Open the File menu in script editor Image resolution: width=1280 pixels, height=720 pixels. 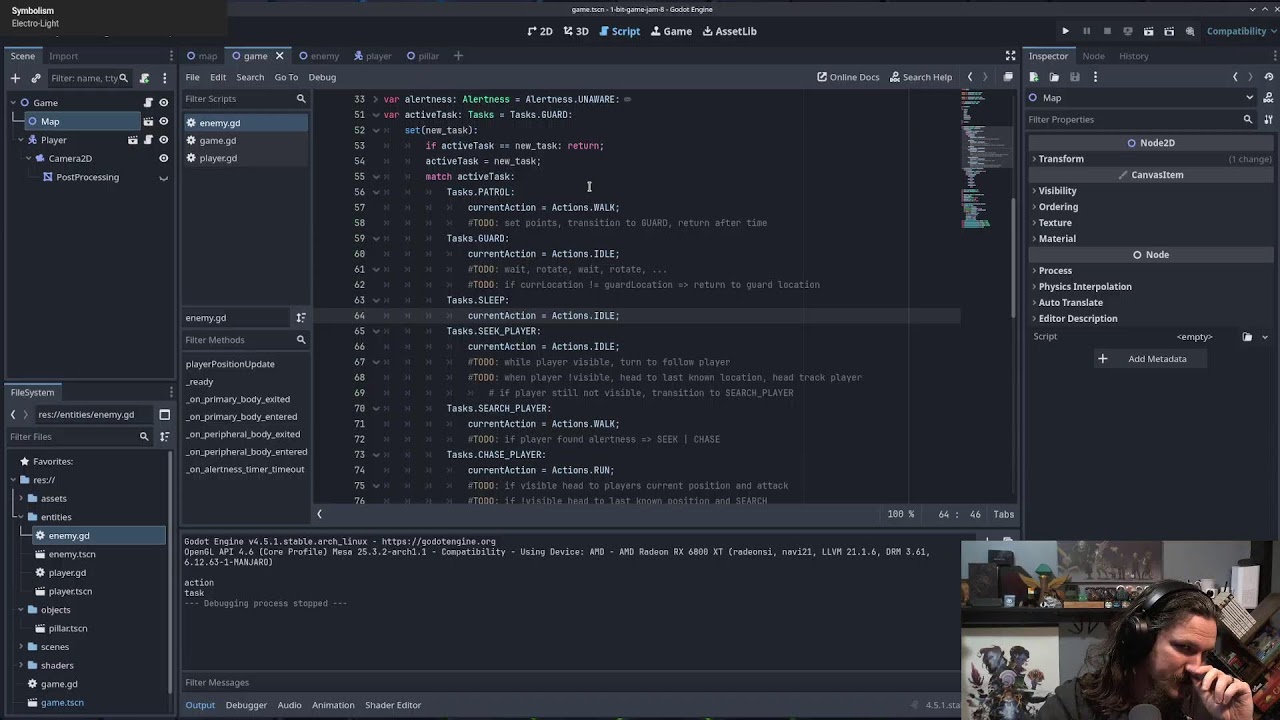point(192,77)
